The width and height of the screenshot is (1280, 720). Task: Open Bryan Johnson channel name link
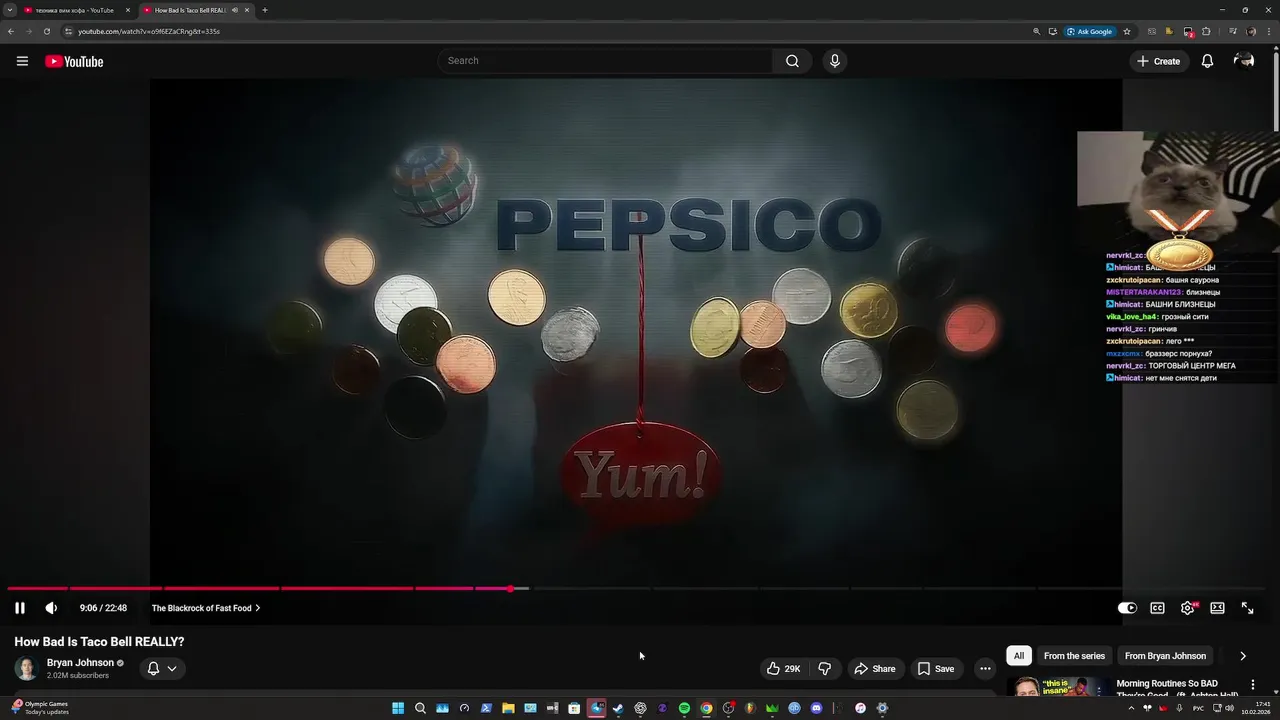tap(80, 662)
